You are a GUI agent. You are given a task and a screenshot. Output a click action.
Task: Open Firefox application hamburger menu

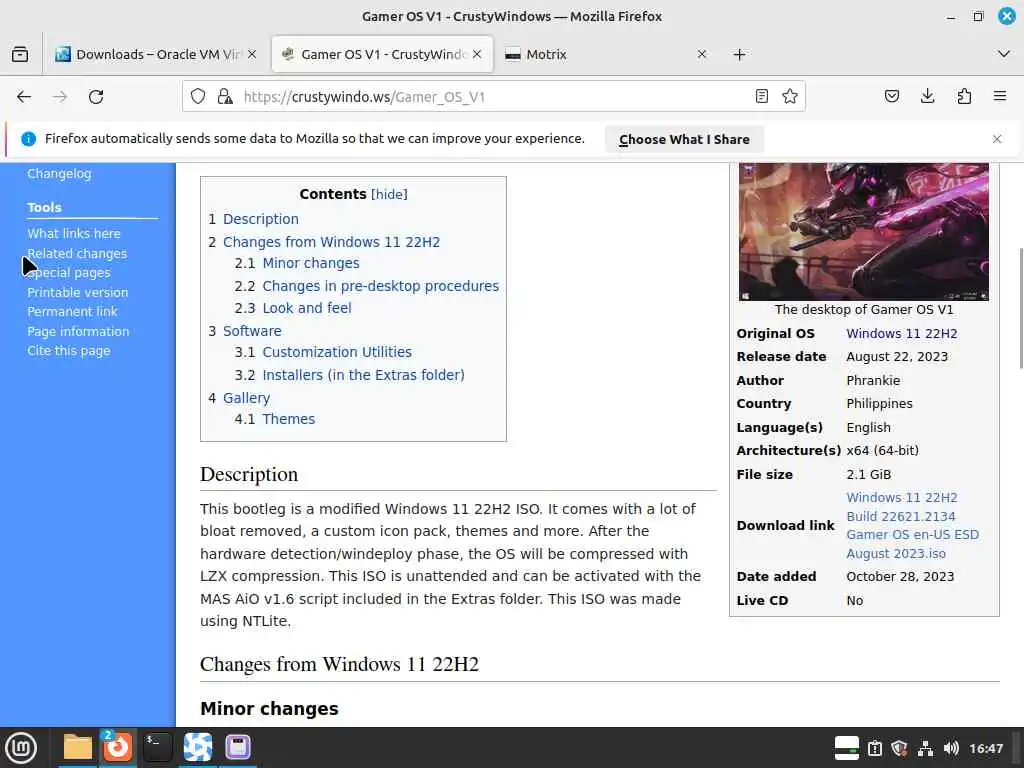pos(1000,97)
